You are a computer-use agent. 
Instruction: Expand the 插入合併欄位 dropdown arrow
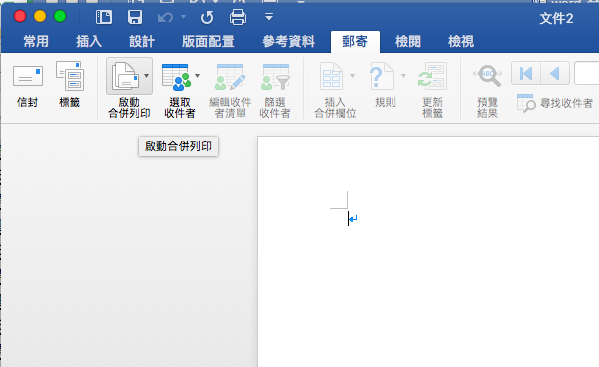(x=352, y=76)
